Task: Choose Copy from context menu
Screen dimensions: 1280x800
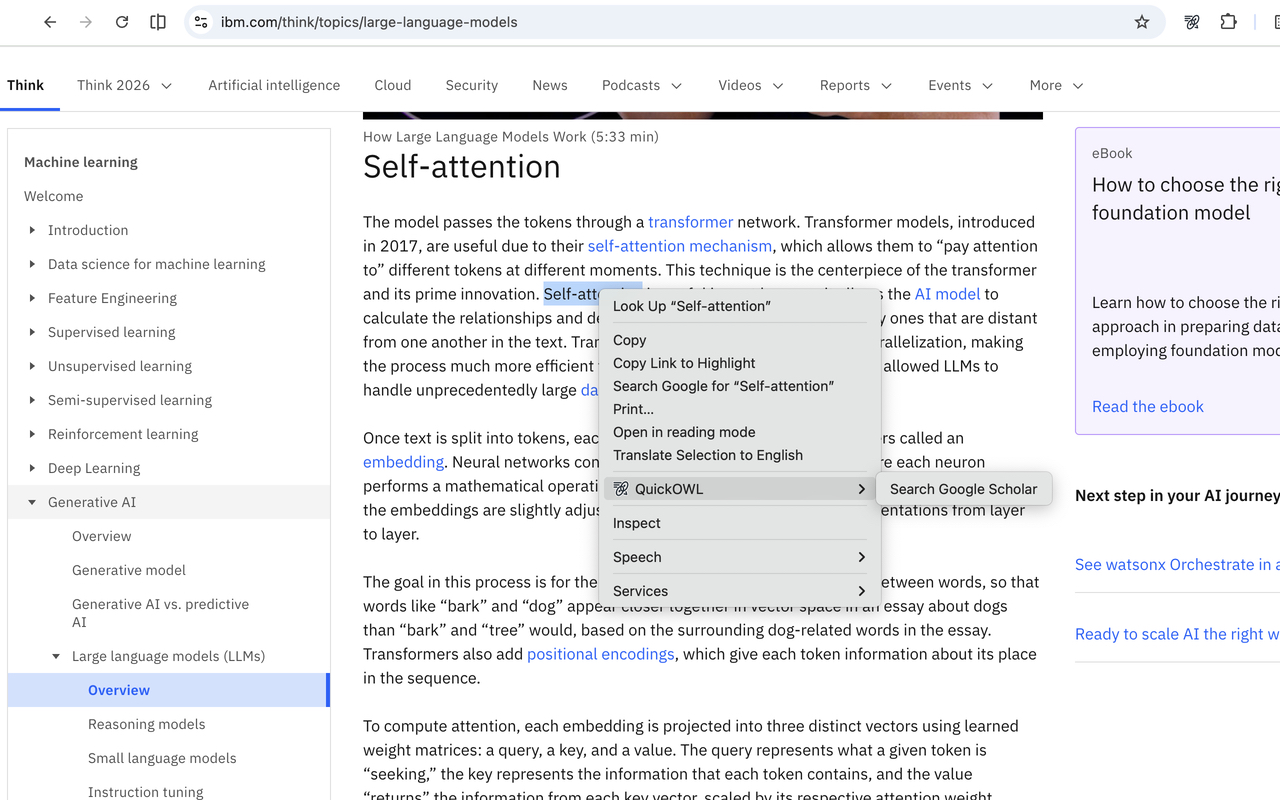Action: pos(740,340)
